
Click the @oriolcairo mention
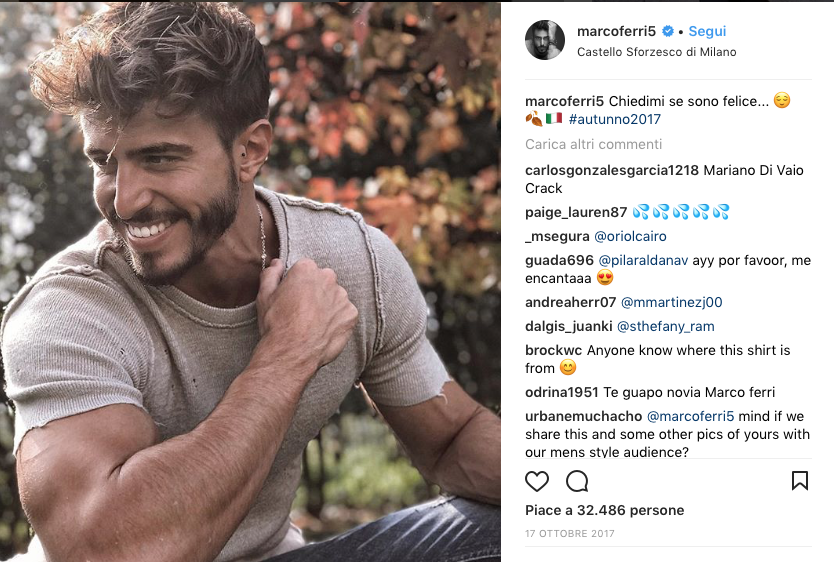point(630,236)
